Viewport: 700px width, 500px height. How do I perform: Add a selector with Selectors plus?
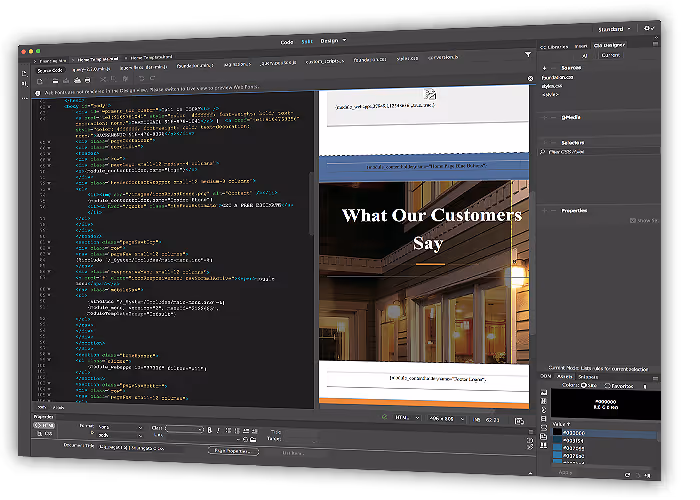[544, 143]
